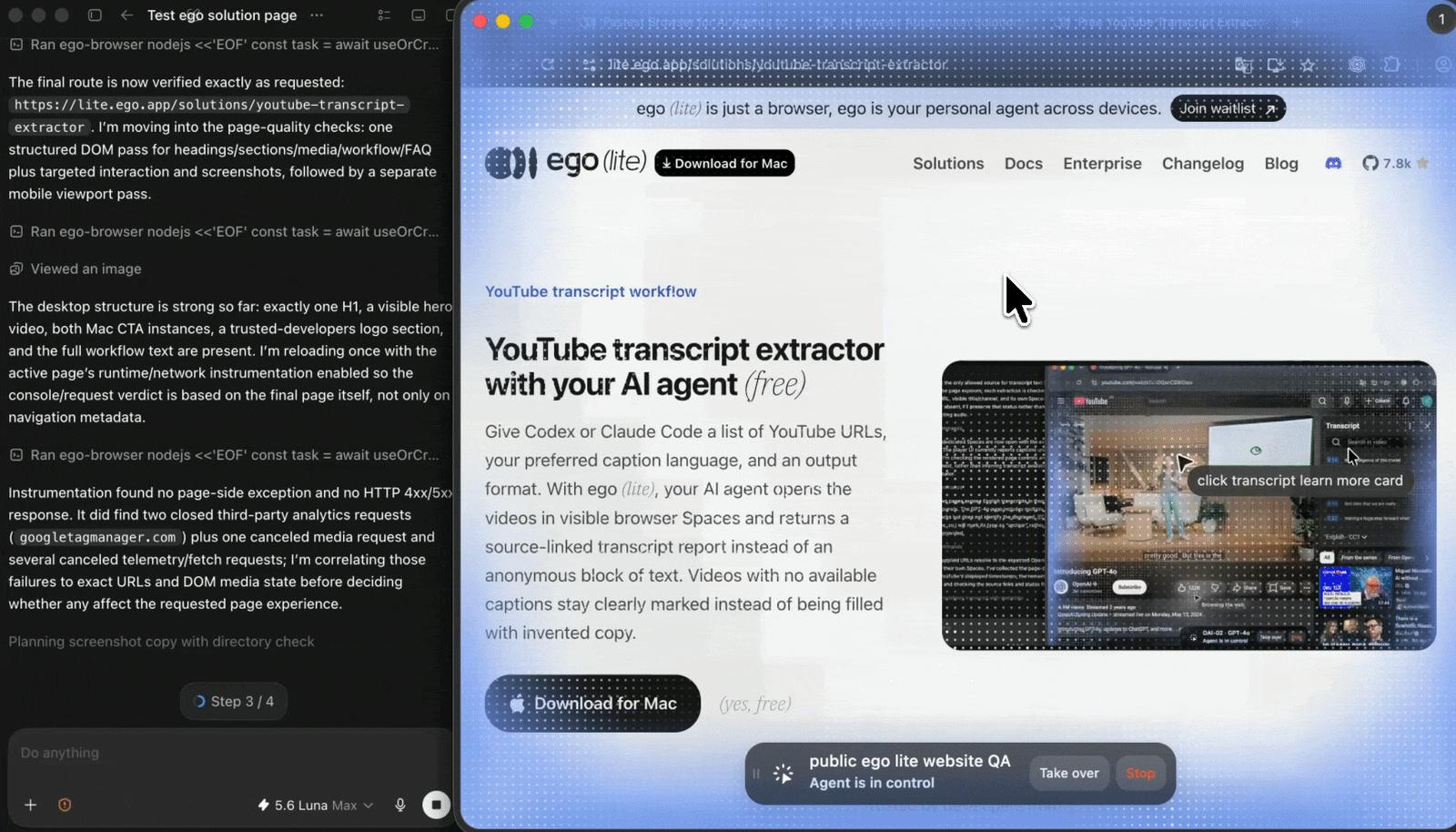1456x832 pixels.
Task: Reload the page in ego browser toolbar
Action: [x=548, y=65]
